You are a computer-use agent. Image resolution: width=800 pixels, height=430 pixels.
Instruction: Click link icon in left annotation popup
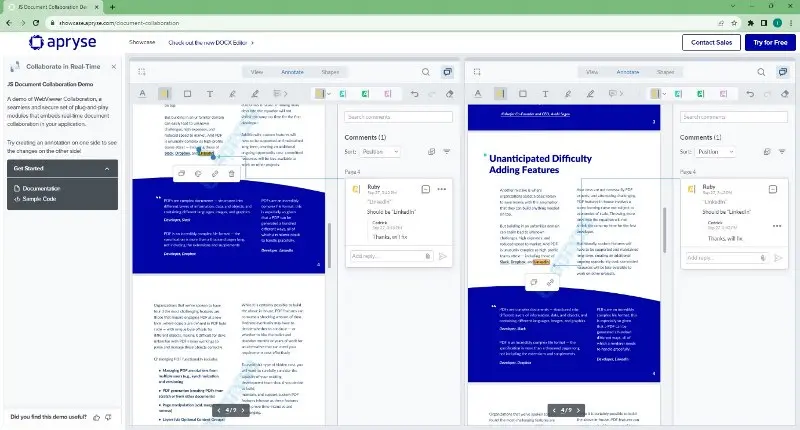pyautogui.click(x=215, y=173)
